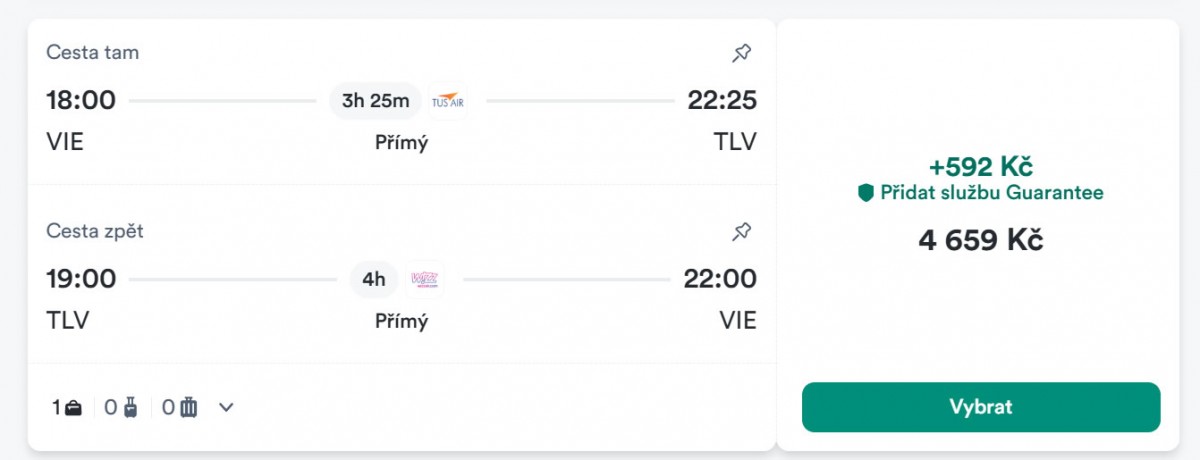1200x460 pixels.
Task: Click the Guarantee shield icon
Action: [866, 193]
